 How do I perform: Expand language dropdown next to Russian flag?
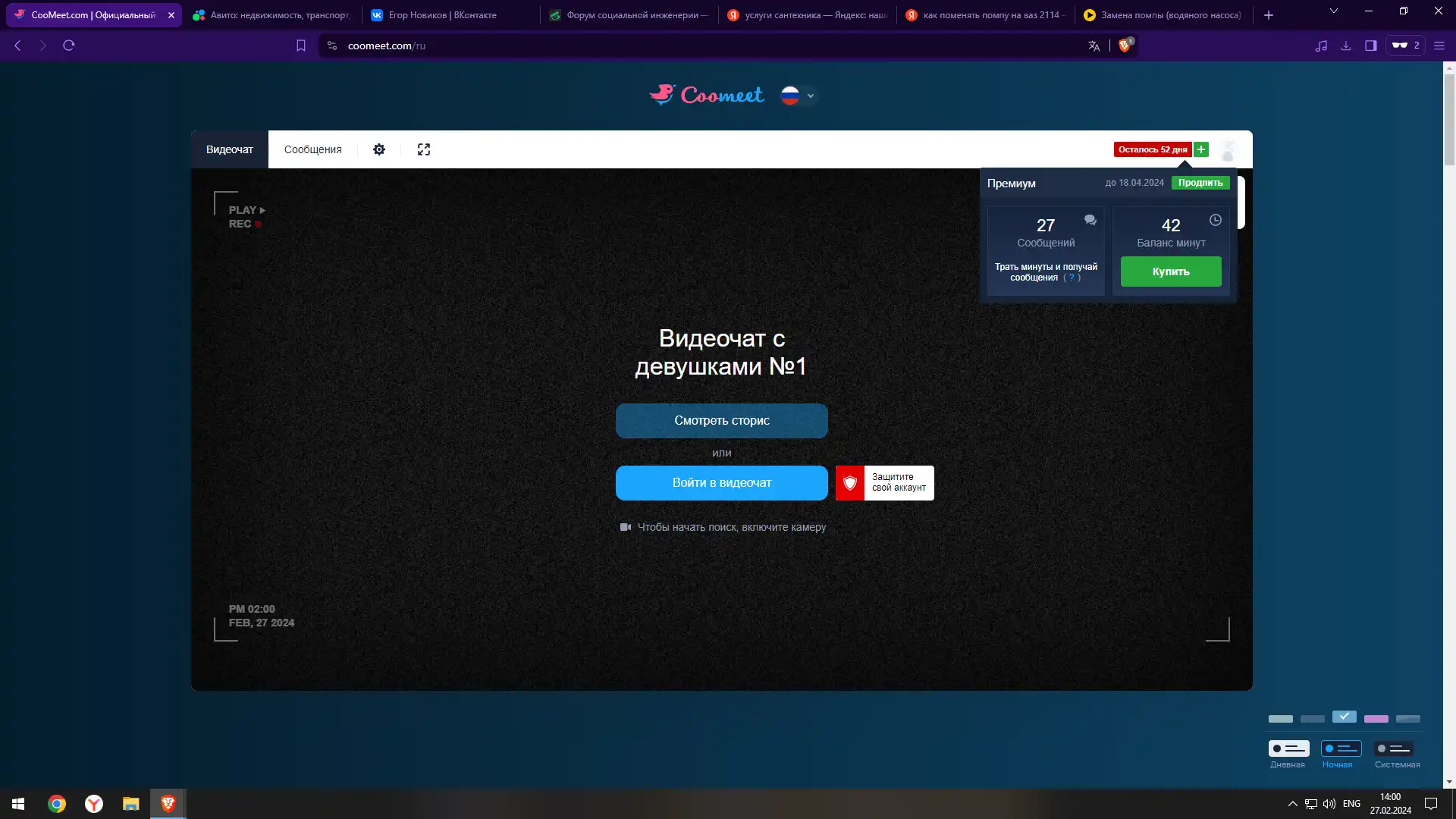point(811,96)
